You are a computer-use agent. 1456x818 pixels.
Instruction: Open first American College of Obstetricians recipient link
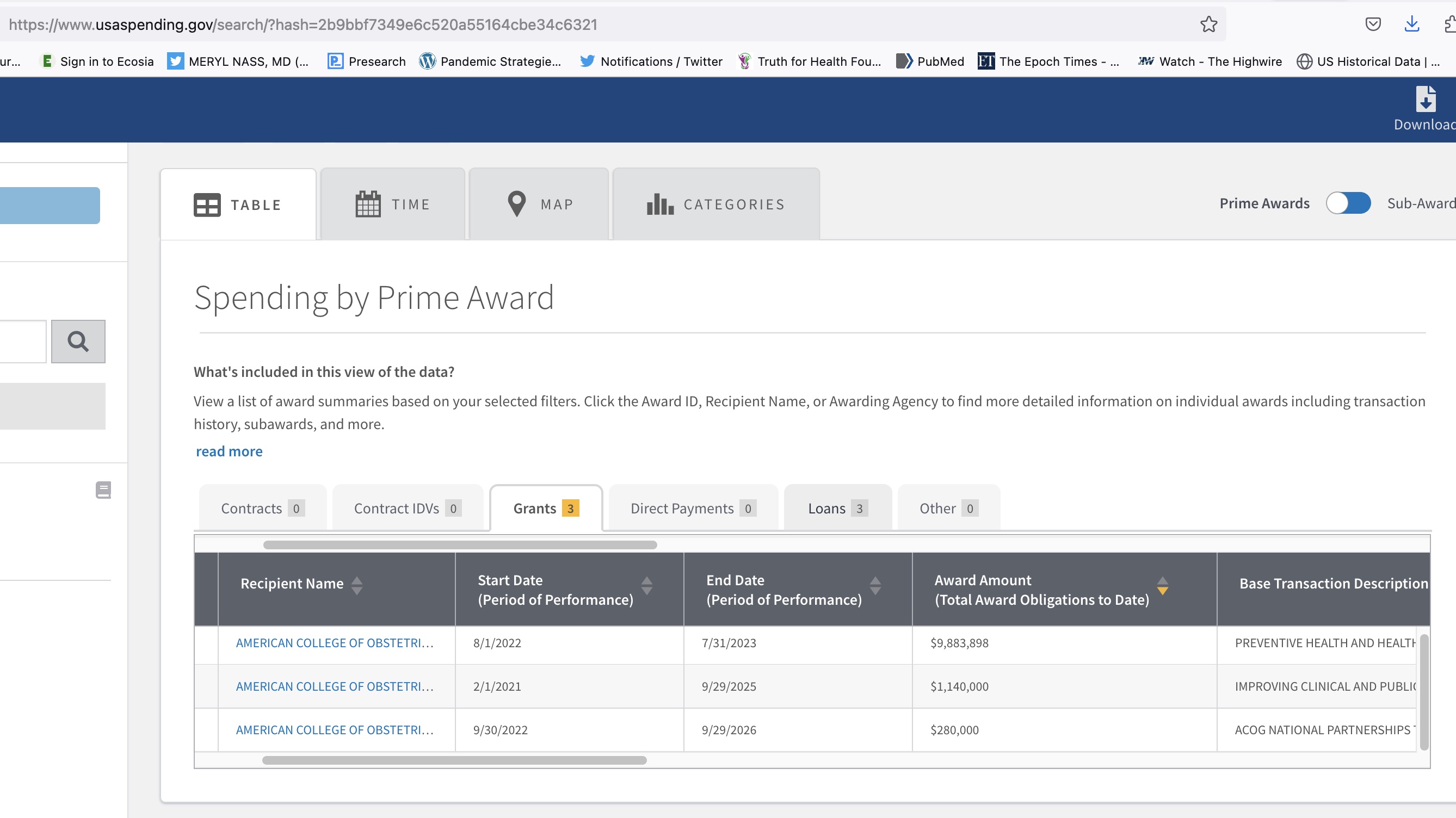coord(335,643)
